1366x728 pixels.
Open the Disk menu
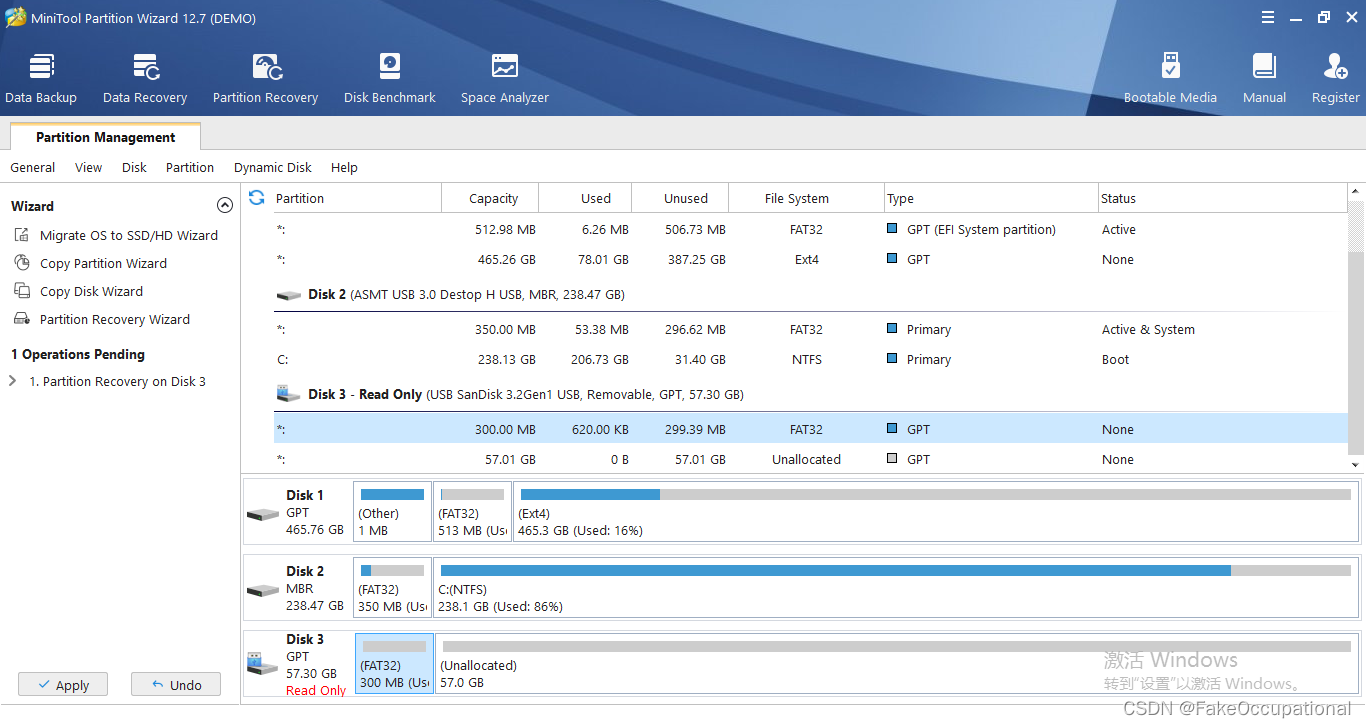[x=134, y=167]
